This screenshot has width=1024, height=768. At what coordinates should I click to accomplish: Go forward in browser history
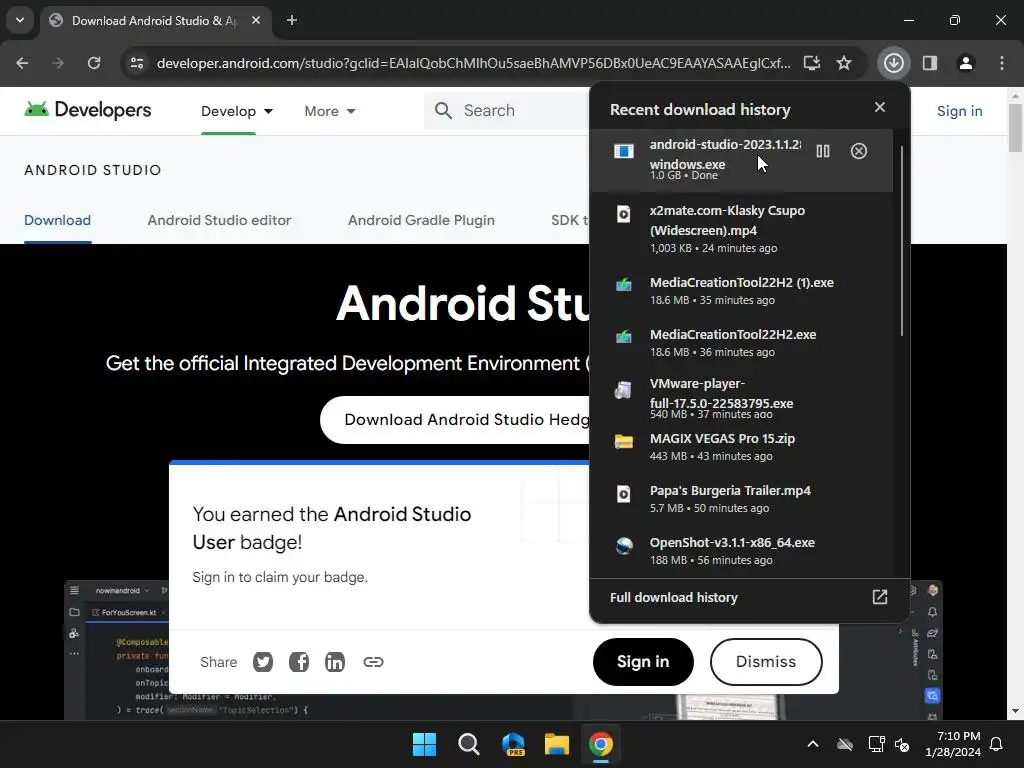(58, 63)
